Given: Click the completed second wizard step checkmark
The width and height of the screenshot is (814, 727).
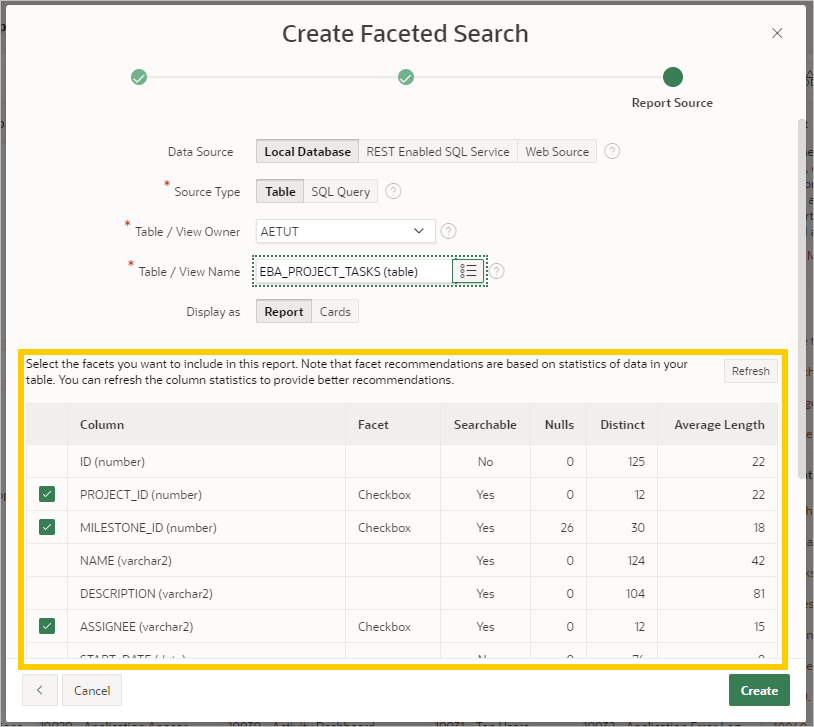Looking at the screenshot, I should click(x=406, y=77).
